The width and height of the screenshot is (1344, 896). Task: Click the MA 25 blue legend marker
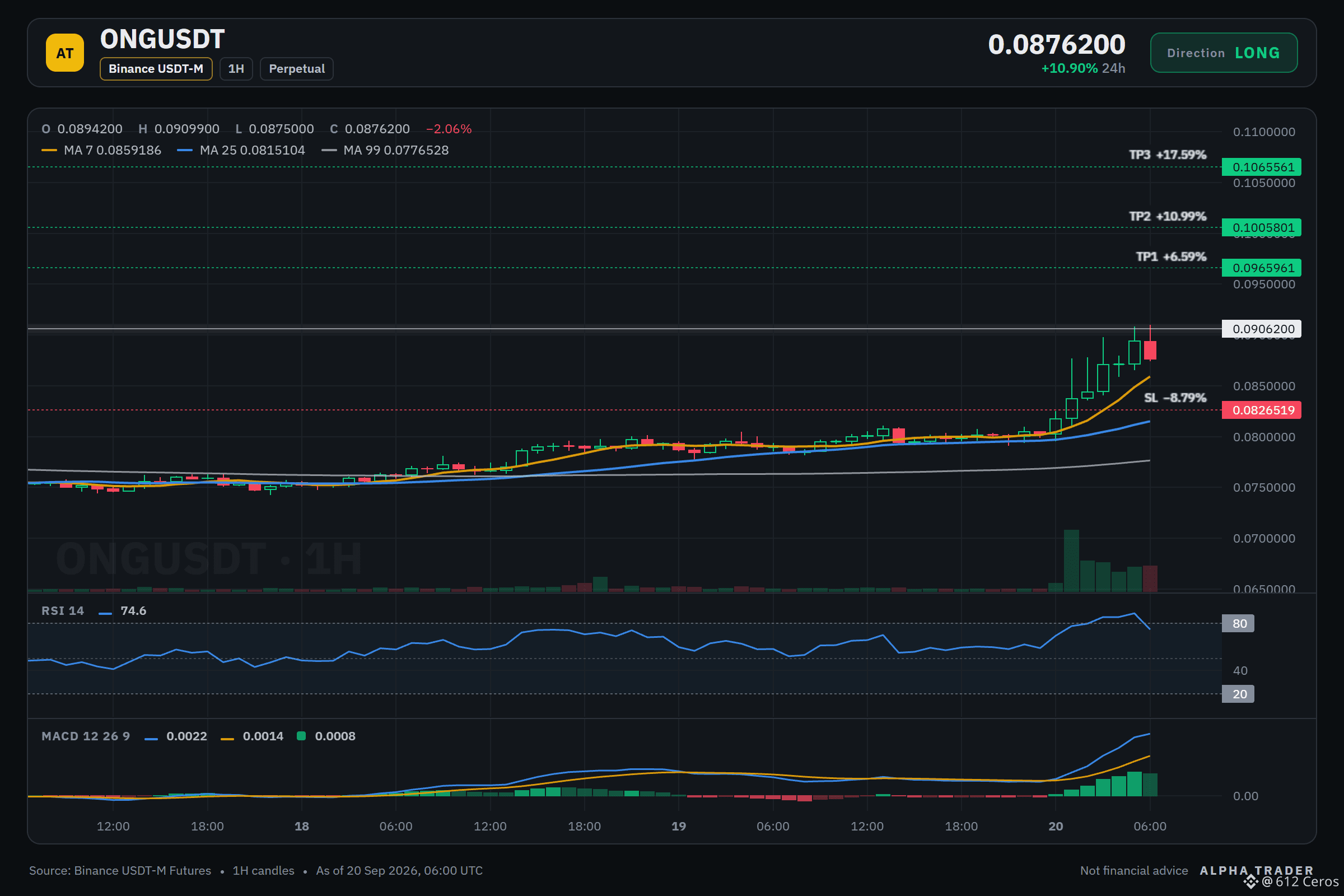185,150
